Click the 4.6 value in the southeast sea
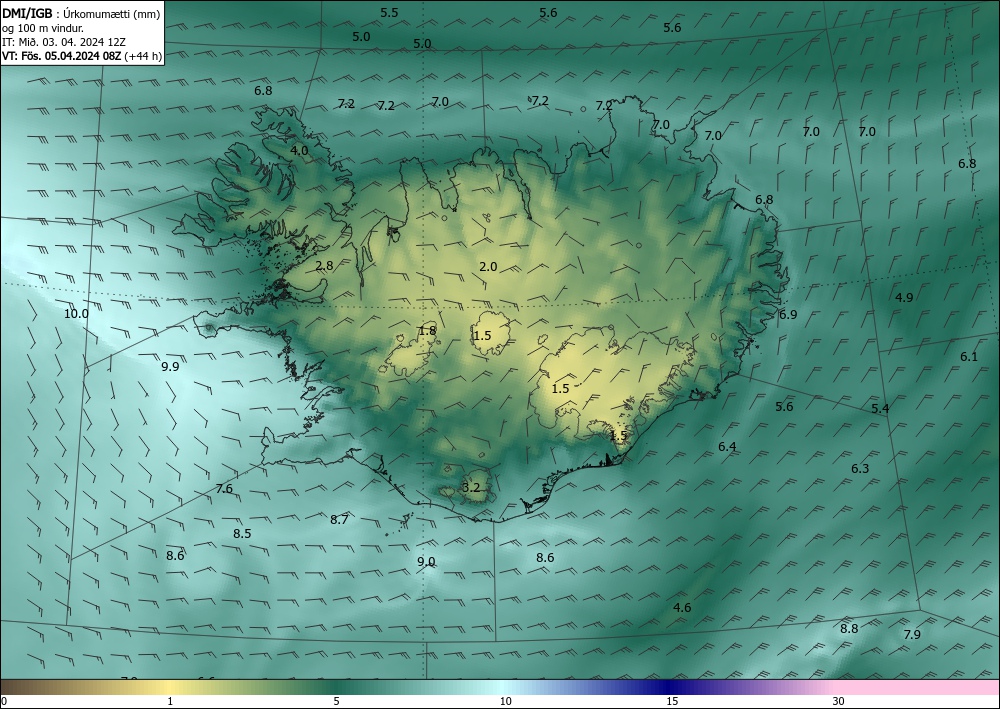 coord(682,608)
